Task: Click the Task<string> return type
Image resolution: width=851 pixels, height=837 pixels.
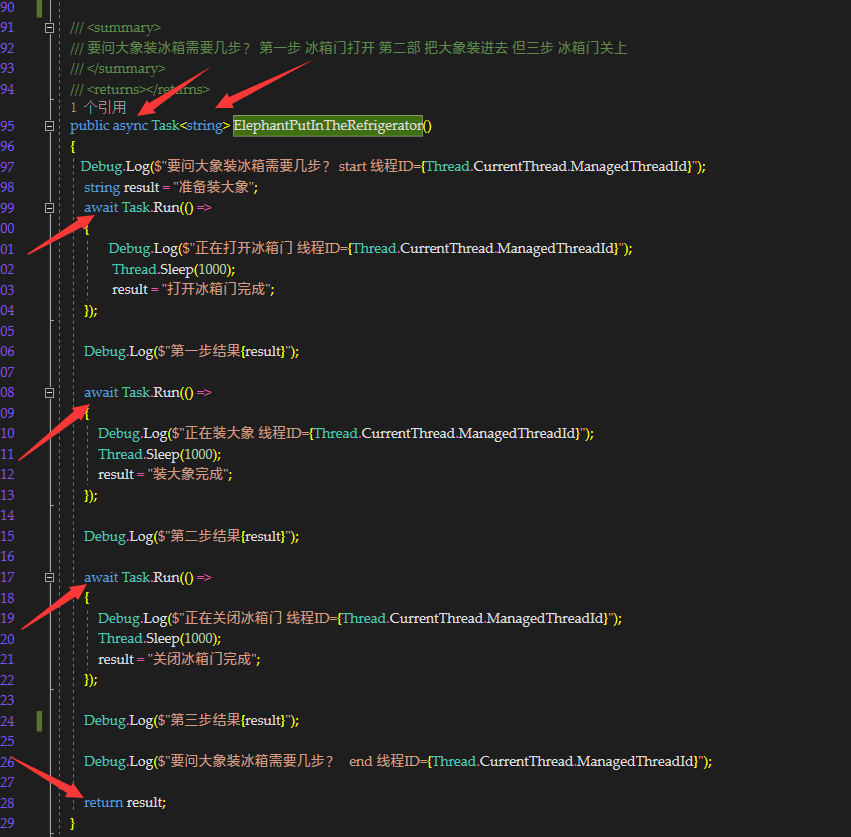Action: pyautogui.click(x=191, y=126)
